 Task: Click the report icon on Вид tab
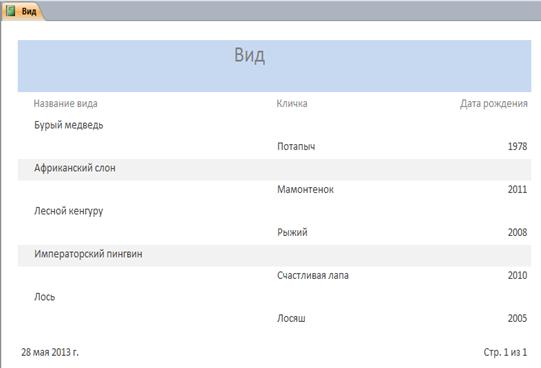click(x=11, y=11)
